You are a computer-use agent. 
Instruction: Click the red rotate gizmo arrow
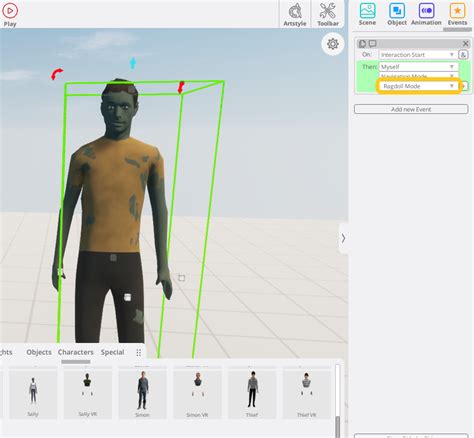pyautogui.click(x=57, y=74)
